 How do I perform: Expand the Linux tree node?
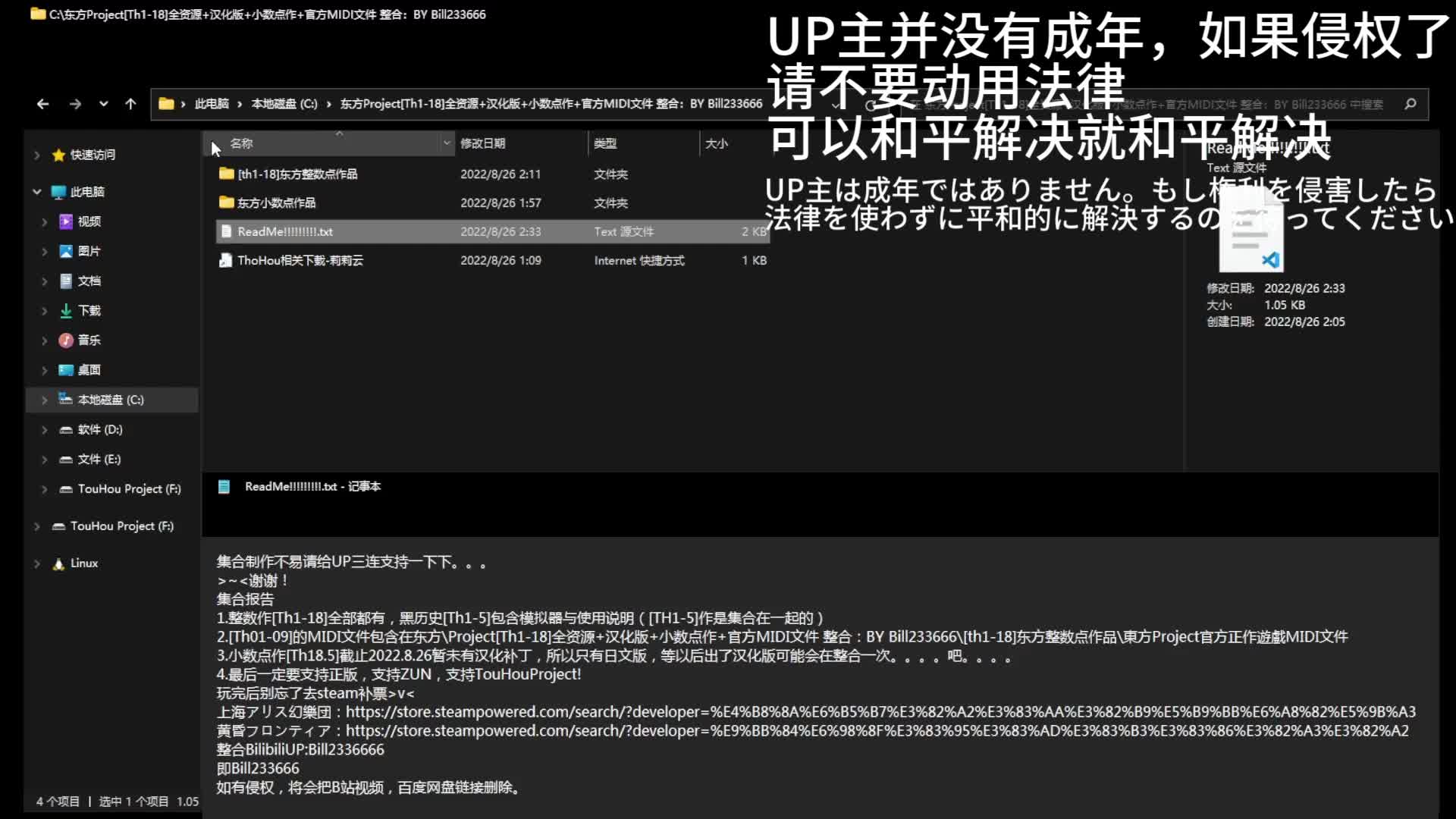tap(37, 563)
